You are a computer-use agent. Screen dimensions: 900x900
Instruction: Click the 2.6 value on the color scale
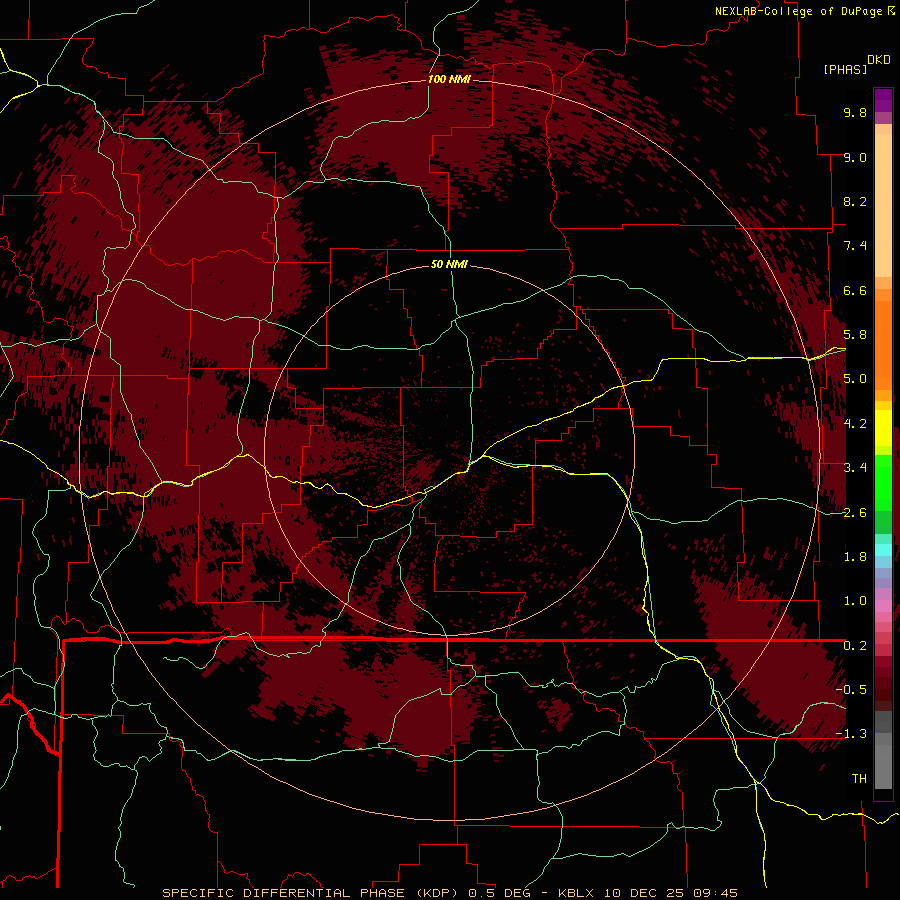[855, 513]
